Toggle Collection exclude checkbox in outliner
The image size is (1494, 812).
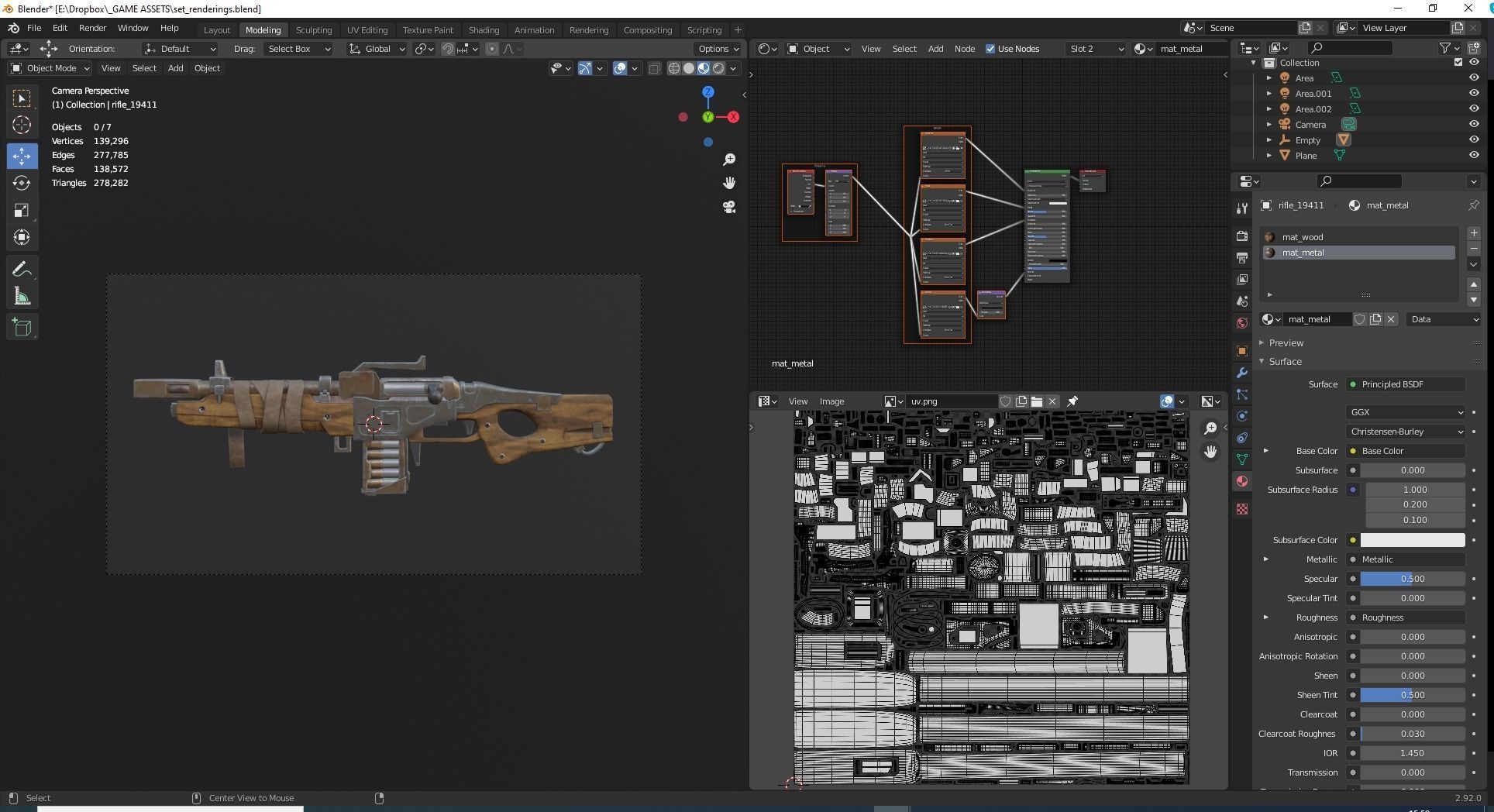tap(1458, 62)
